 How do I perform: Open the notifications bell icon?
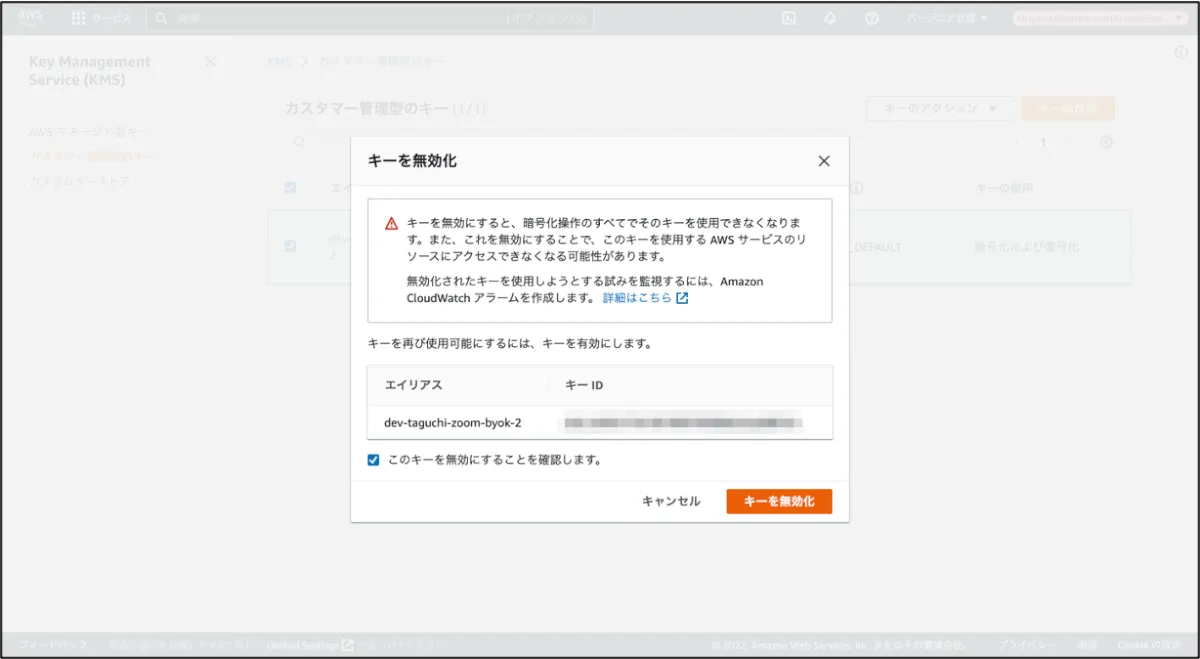(x=830, y=18)
